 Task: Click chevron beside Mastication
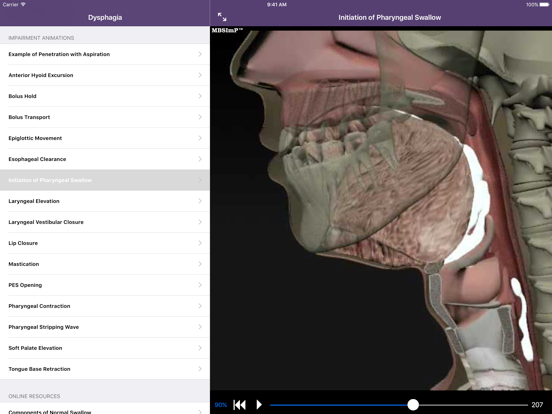coord(200,264)
